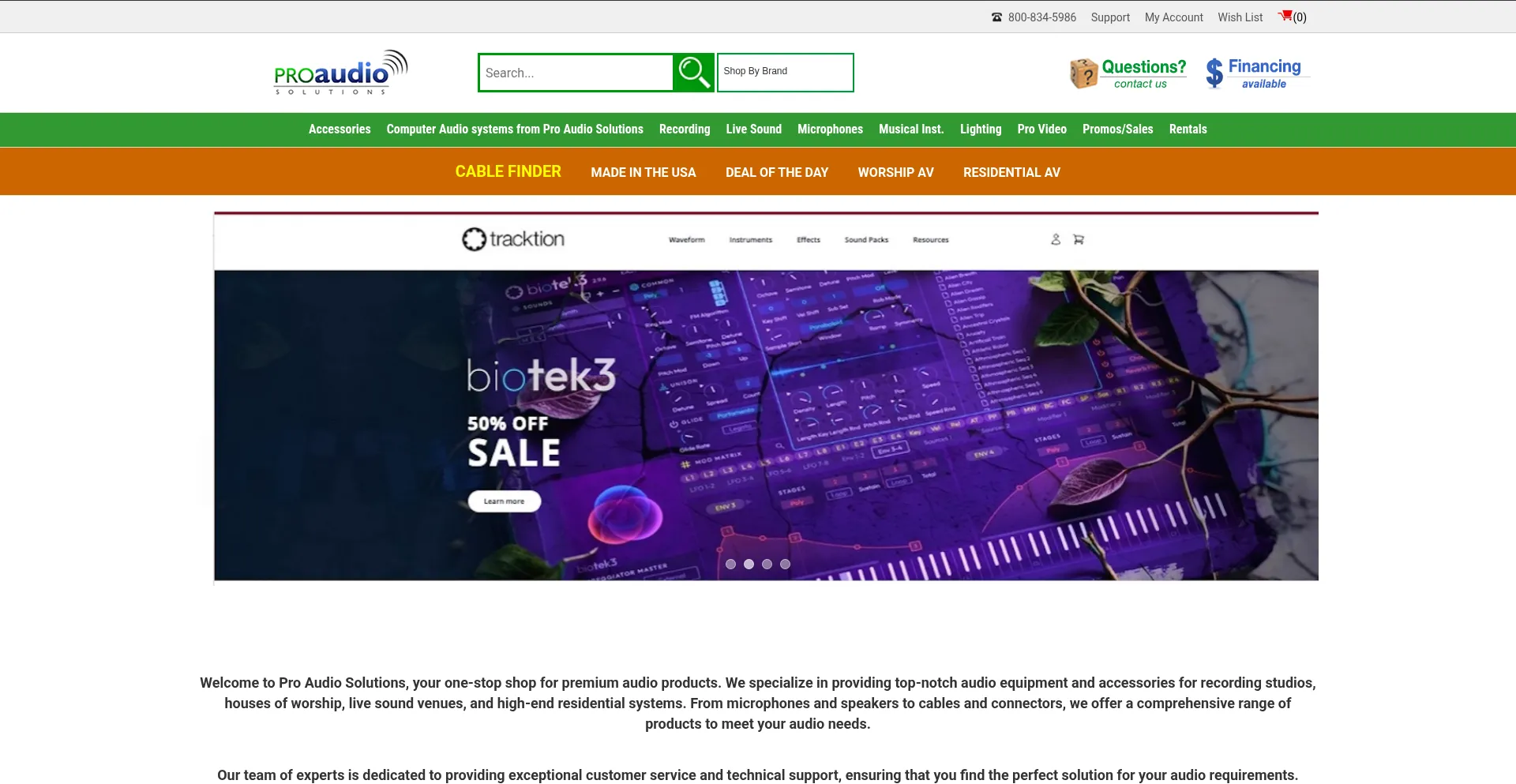Select the fourth carousel slide dot
The height and width of the screenshot is (784, 1516).
tap(785, 564)
